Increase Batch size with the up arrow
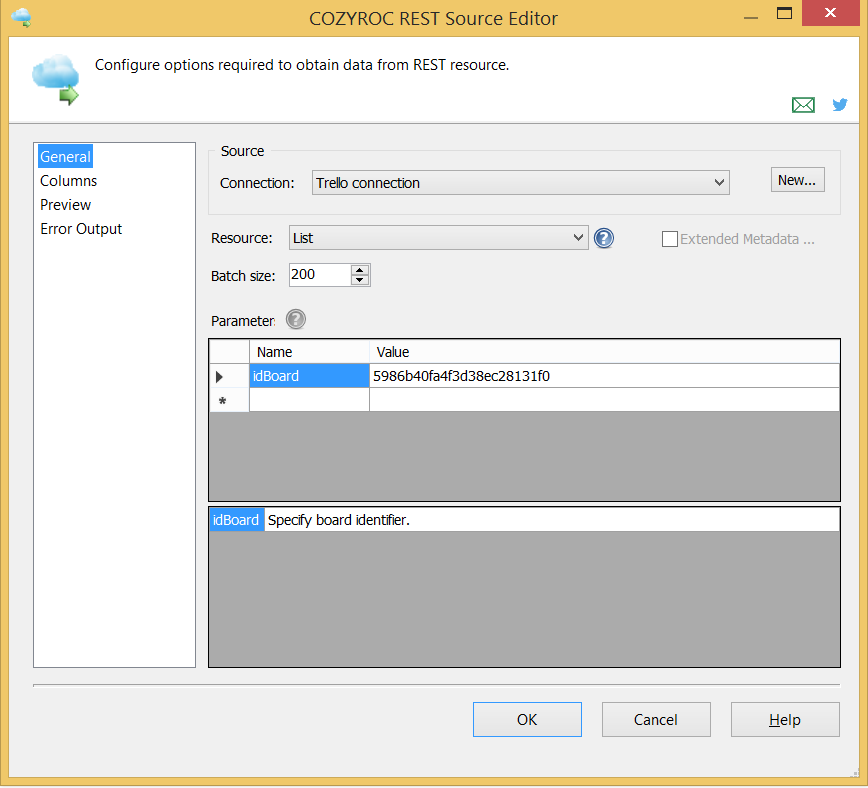868x788 pixels. tap(360, 270)
